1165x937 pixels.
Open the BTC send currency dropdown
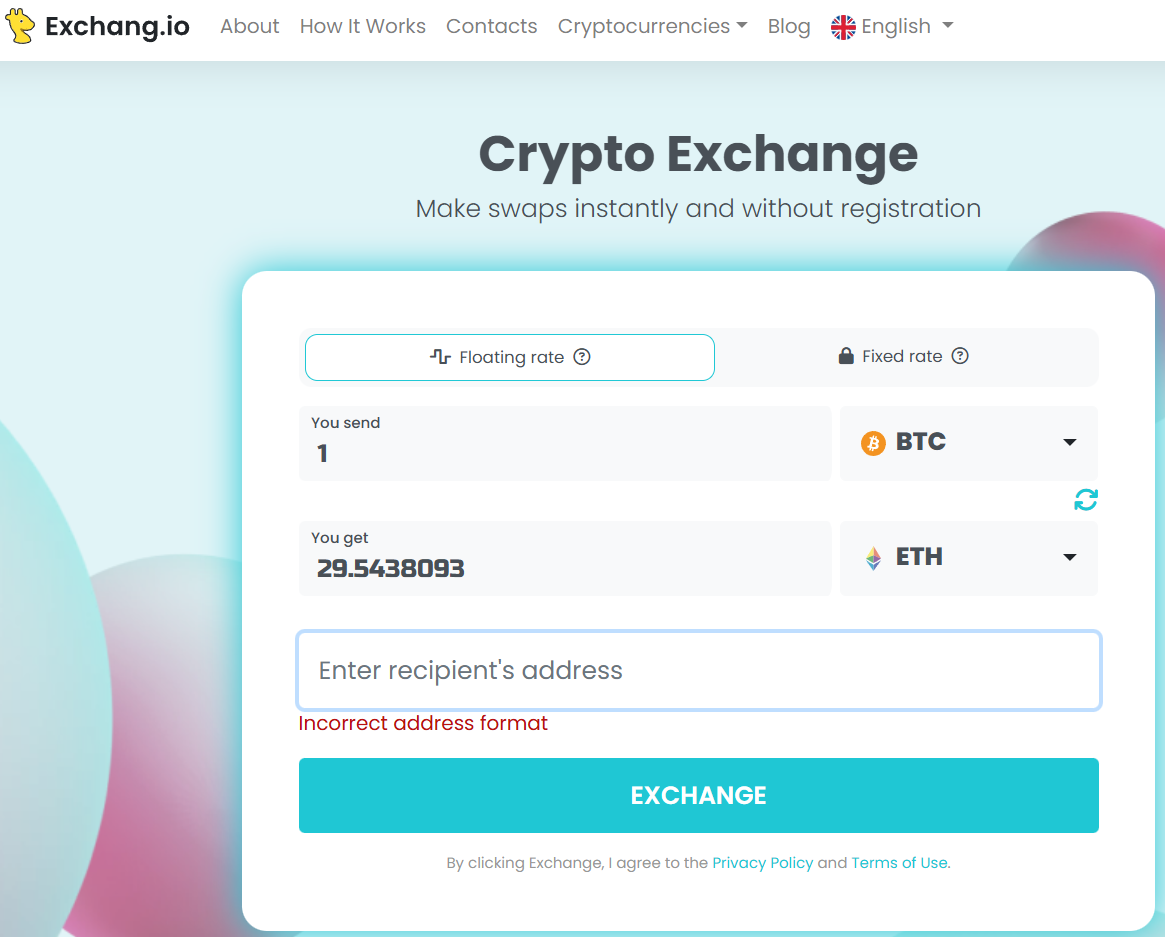[x=968, y=443]
